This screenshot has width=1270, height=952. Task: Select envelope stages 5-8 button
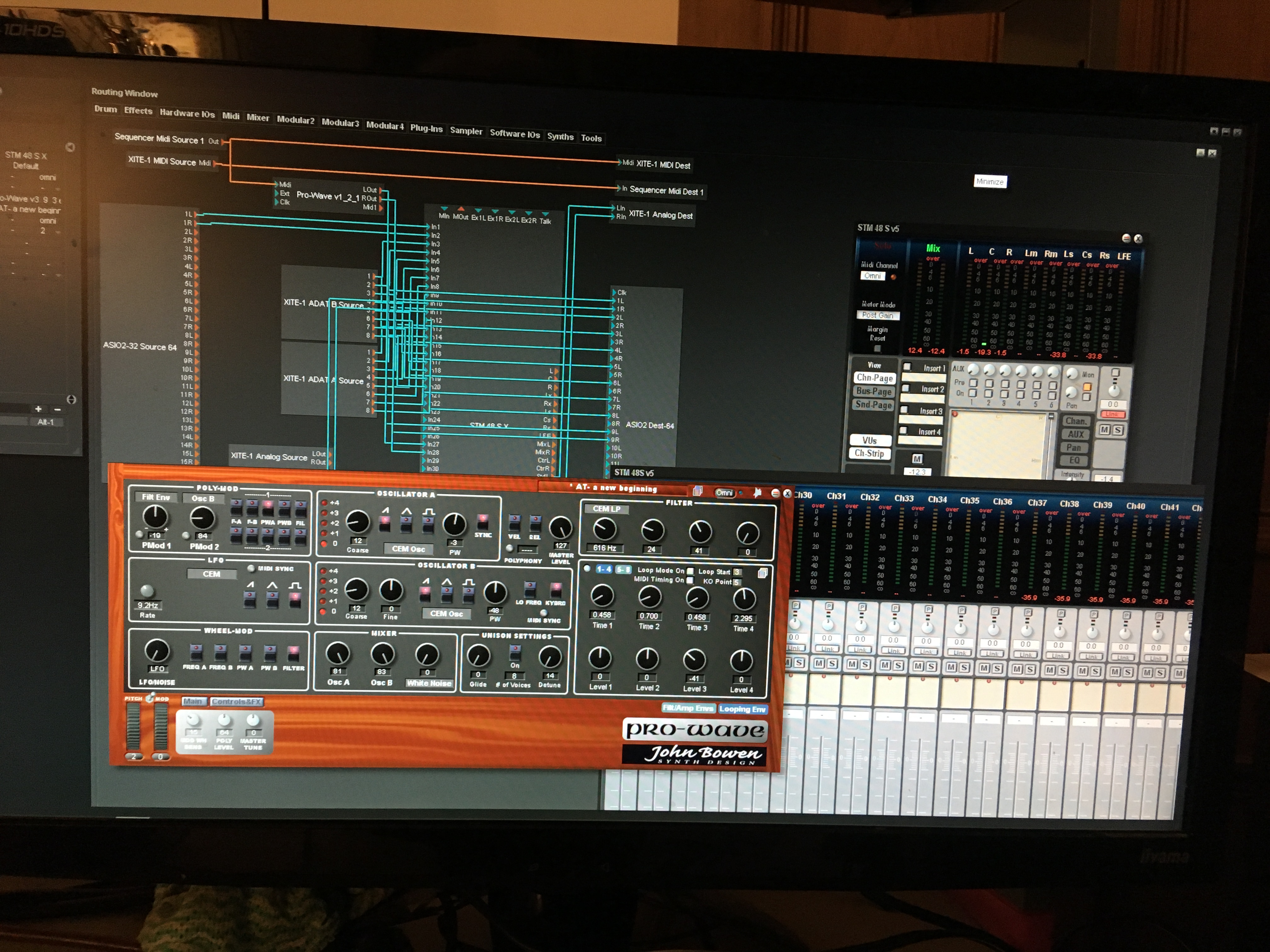coord(624,570)
